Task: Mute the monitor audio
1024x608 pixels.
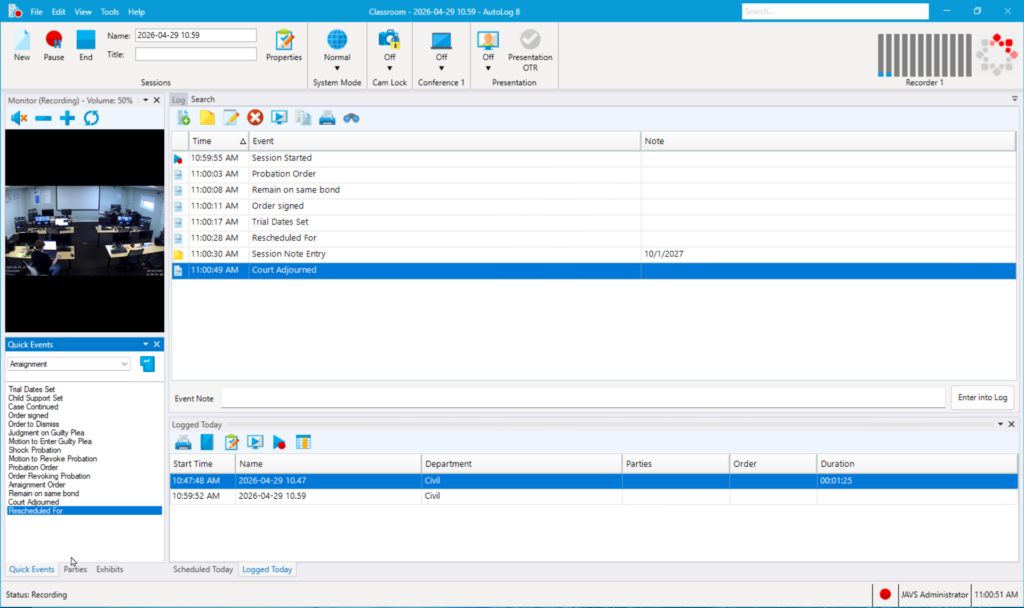Action: tap(19, 118)
